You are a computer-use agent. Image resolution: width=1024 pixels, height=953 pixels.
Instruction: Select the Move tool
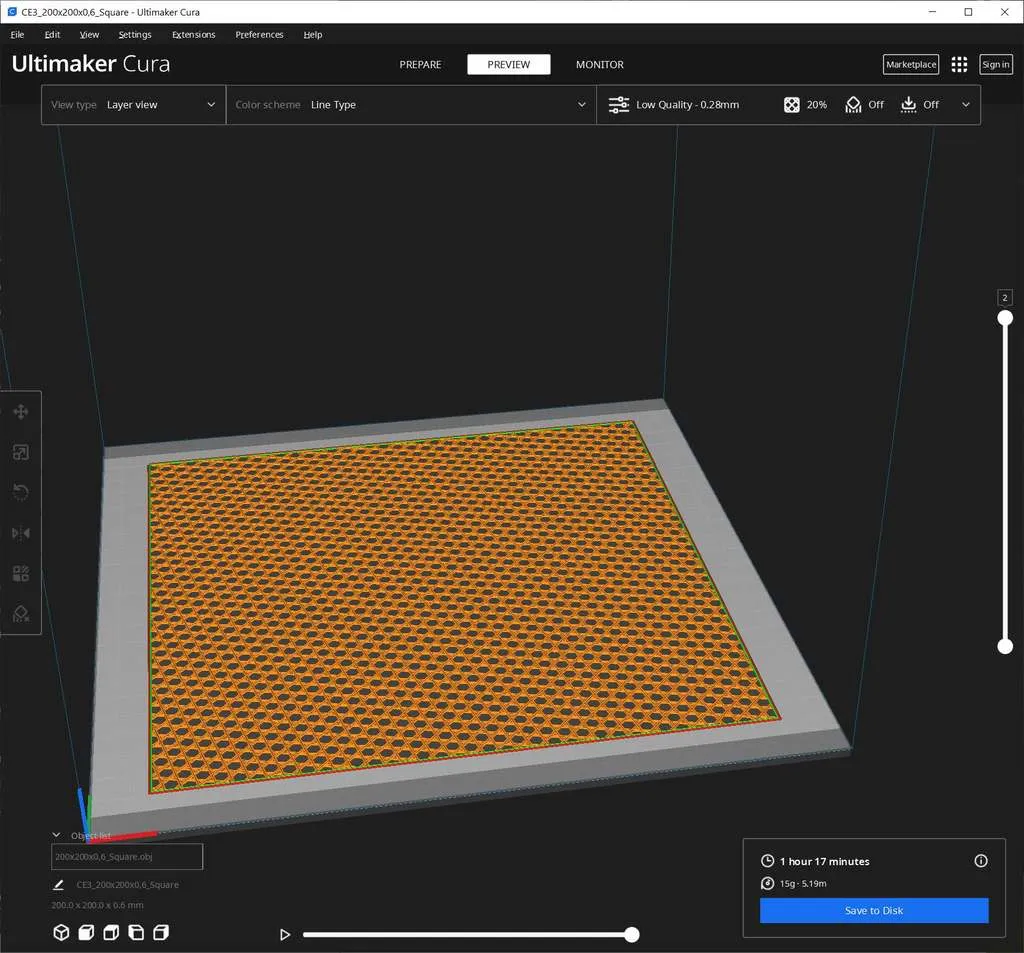(x=20, y=411)
